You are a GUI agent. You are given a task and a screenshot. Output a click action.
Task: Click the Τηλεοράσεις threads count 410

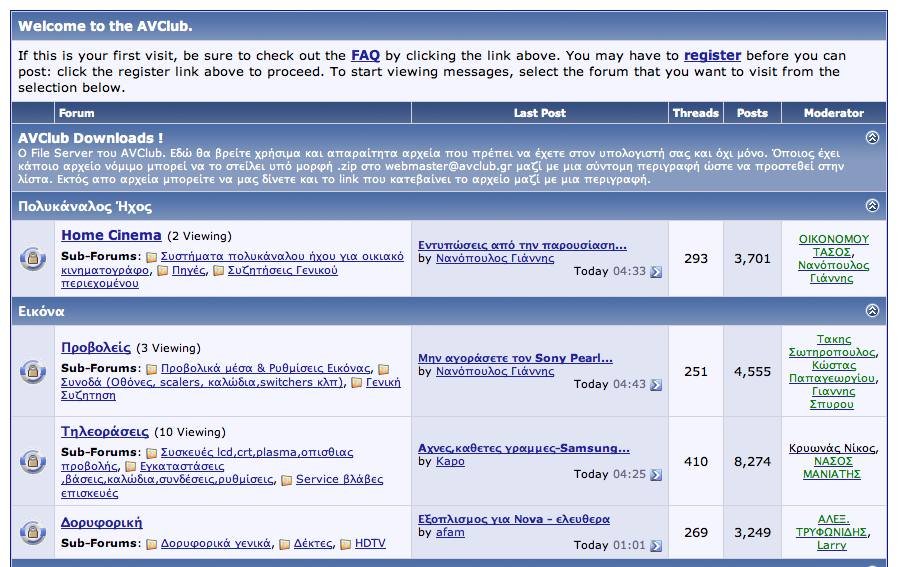[695, 462]
